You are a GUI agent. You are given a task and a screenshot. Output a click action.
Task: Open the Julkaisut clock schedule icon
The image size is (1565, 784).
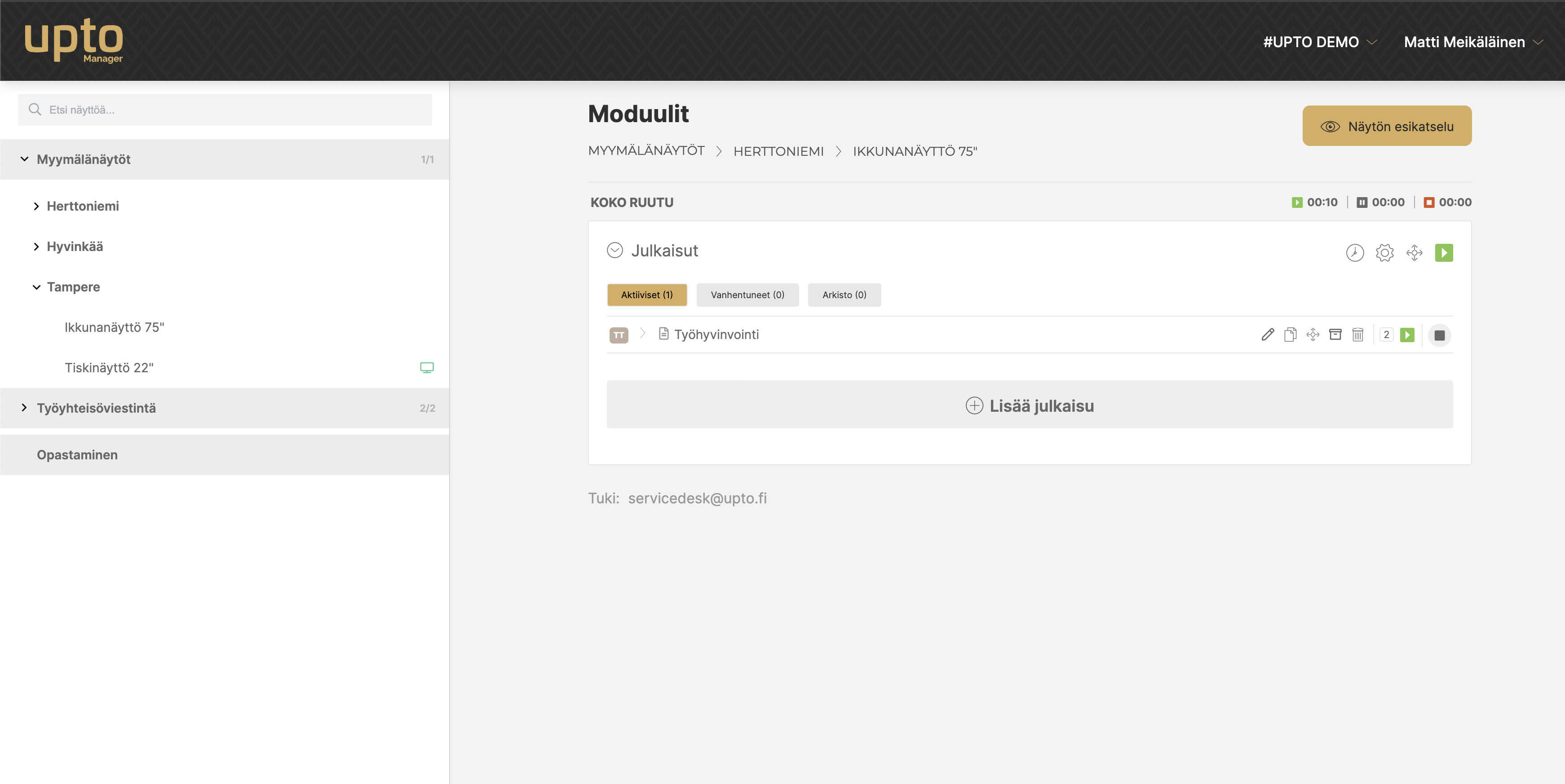pos(1355,253)
